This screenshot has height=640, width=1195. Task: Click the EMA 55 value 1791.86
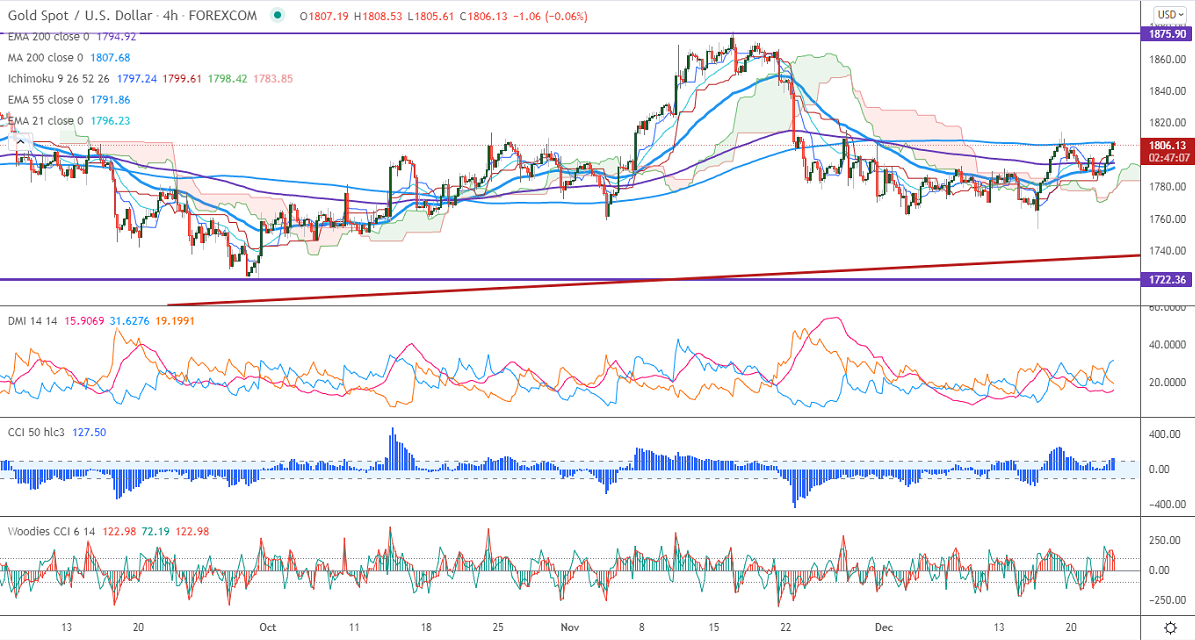coord(111,100)
